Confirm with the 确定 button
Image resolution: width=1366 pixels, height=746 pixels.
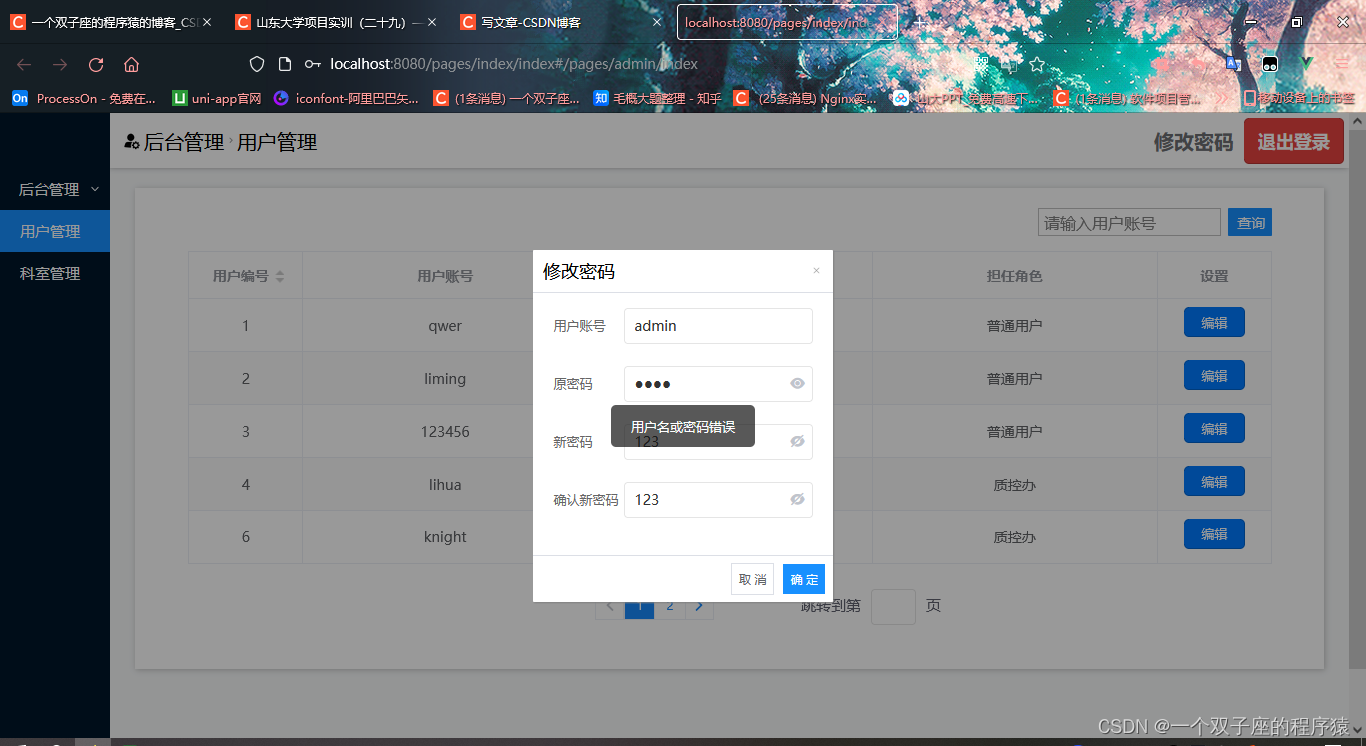click(804, 579)
